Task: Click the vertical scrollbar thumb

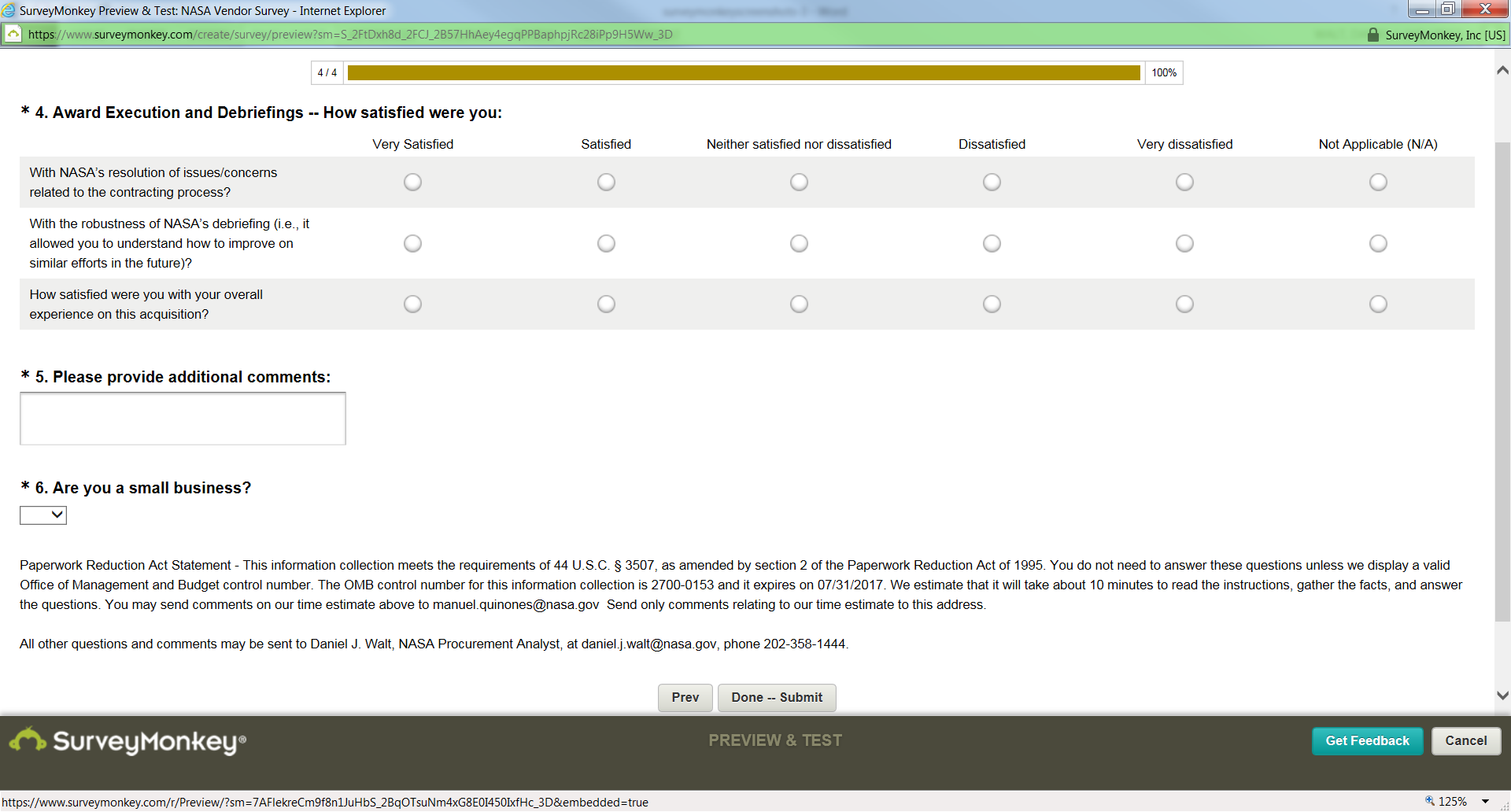Action: 1502,382
